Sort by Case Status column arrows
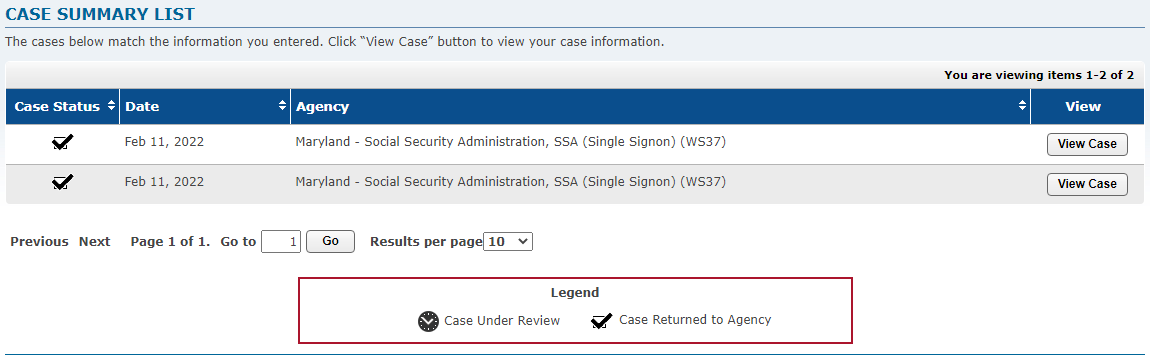1150x361 pixels. pyautogui.click(x=111, y=106)
